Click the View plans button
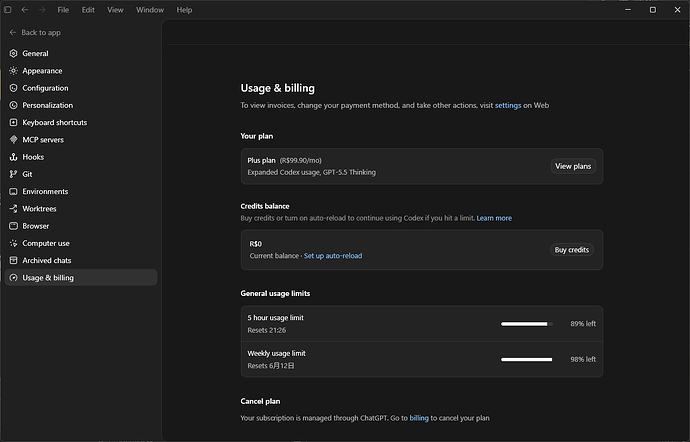Screen dimensions: 690x442 (x=573, y=166)
